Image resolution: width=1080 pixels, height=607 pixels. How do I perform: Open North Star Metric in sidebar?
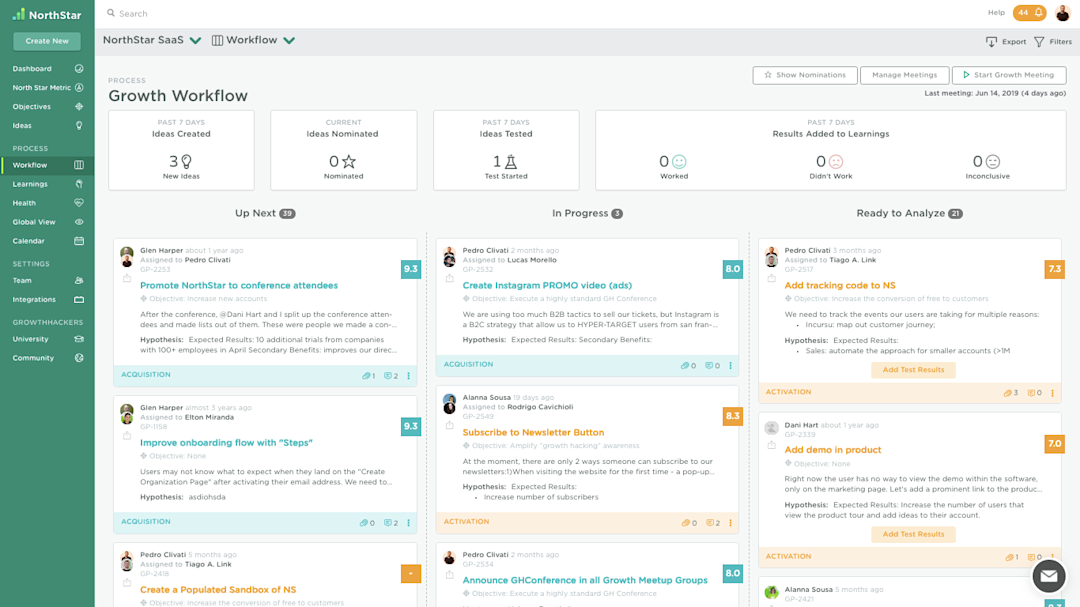[x=48, y=88]
